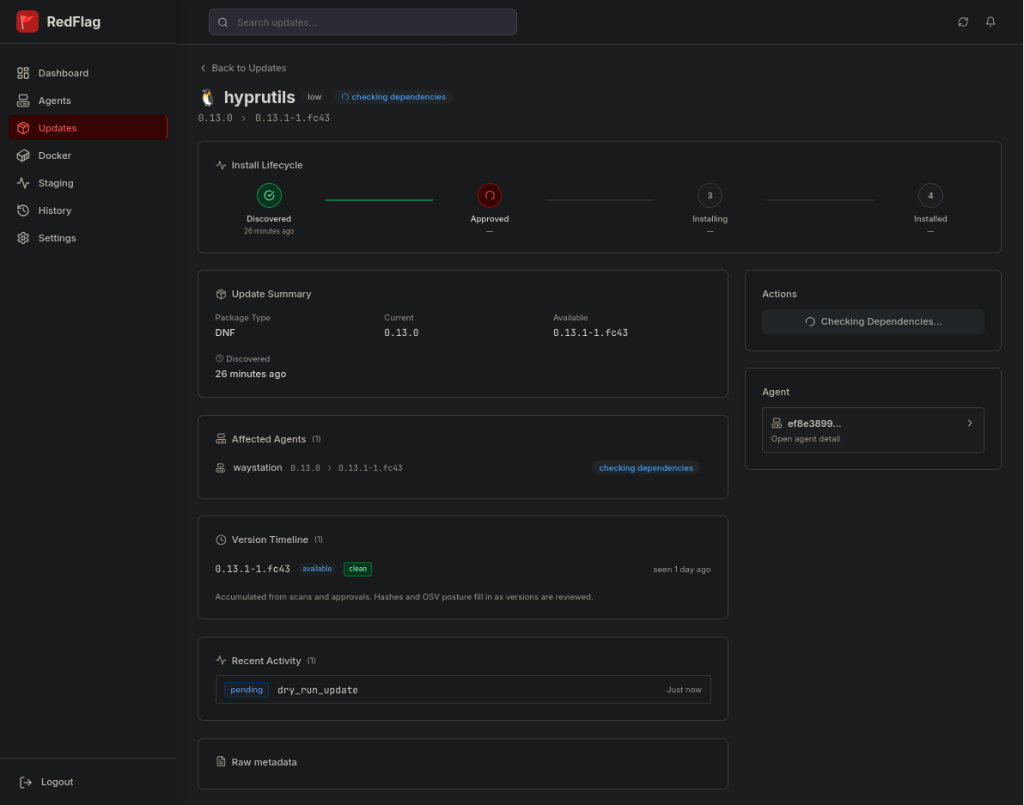Open the notifications bell
1024x805 pixels.
[990, 22]
